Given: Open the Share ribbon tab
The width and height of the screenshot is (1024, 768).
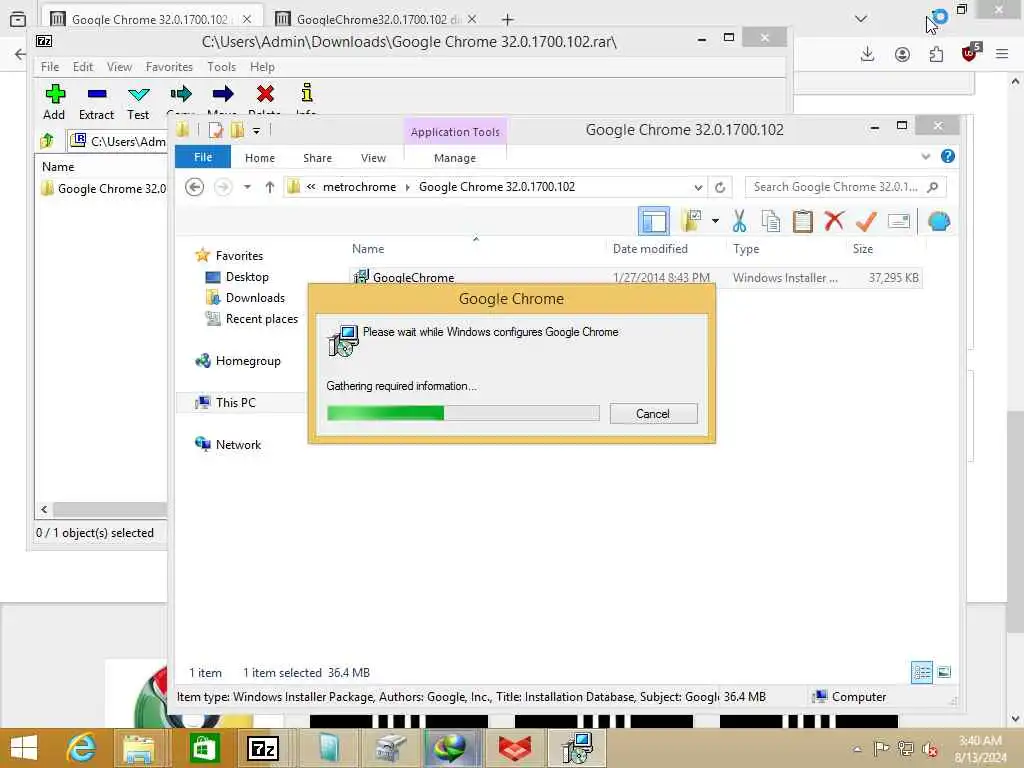Looking at the screenshot, I should [317, 158].
